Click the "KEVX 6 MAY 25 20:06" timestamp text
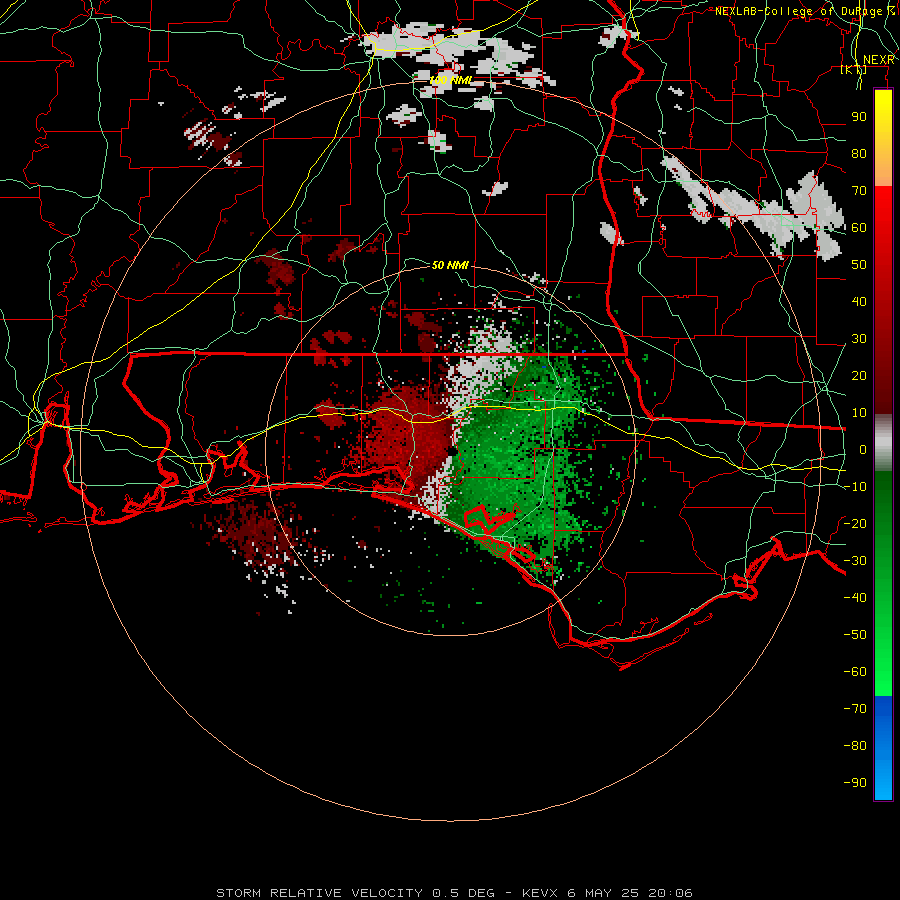900x900 pixels. tap(607, 893)
